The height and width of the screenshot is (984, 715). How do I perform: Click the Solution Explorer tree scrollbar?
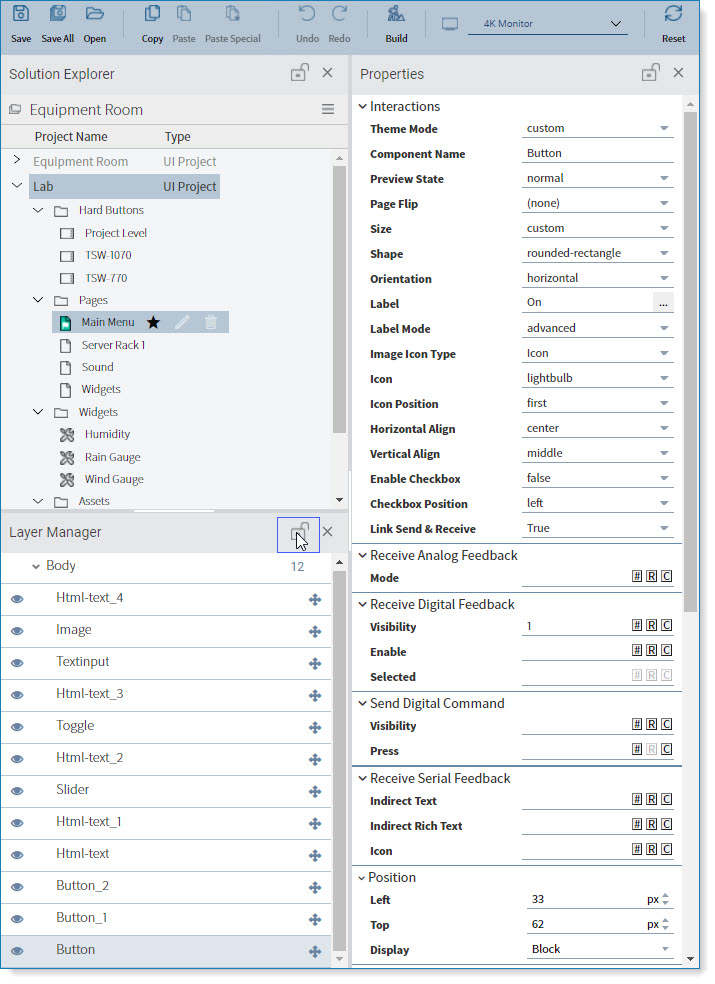click(339, 299)
